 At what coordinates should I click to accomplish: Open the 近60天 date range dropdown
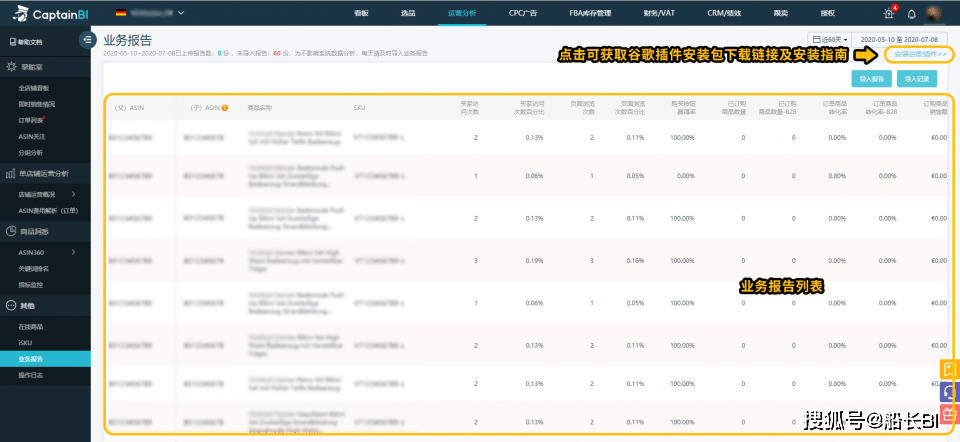[828, 39]
